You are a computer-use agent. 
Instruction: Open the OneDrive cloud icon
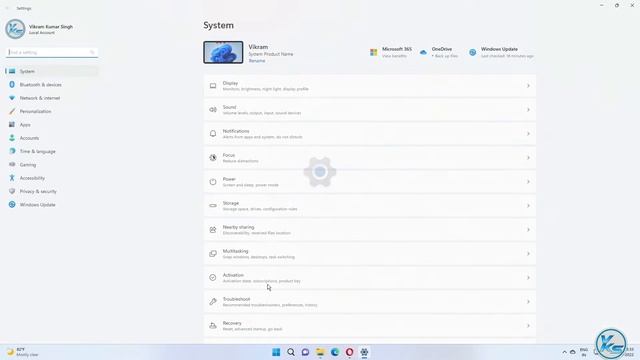coord(423,52)
